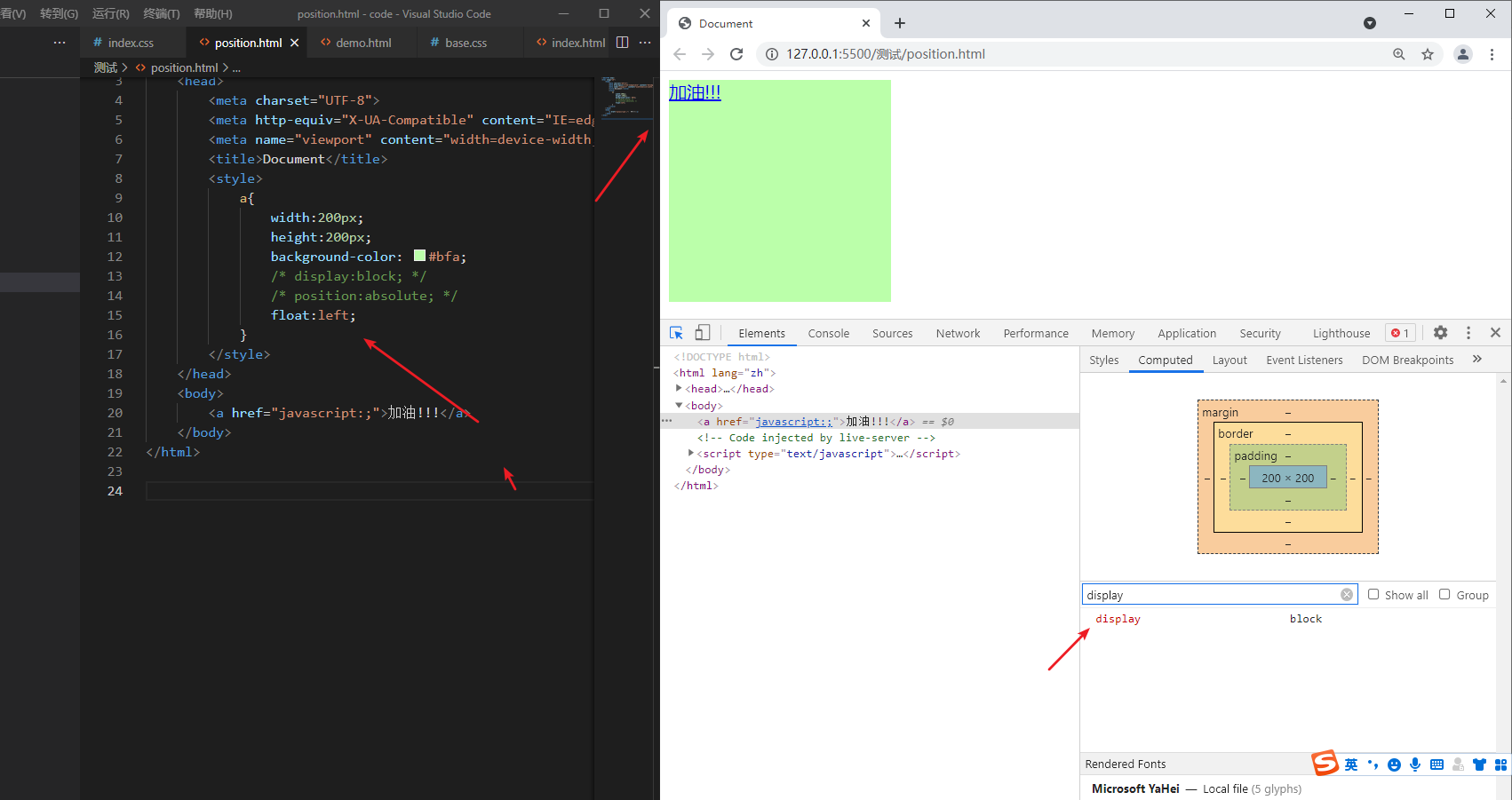Open the Sogou virtual keyboard

click(x=1436, y=764)
